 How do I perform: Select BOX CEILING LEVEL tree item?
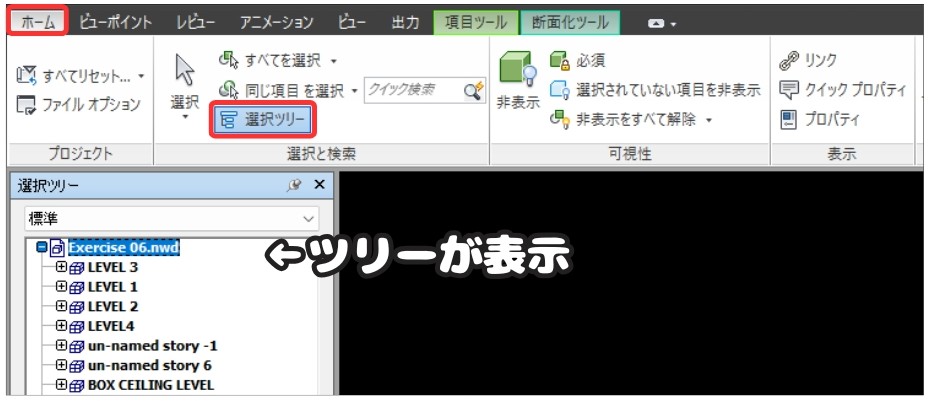151,385
